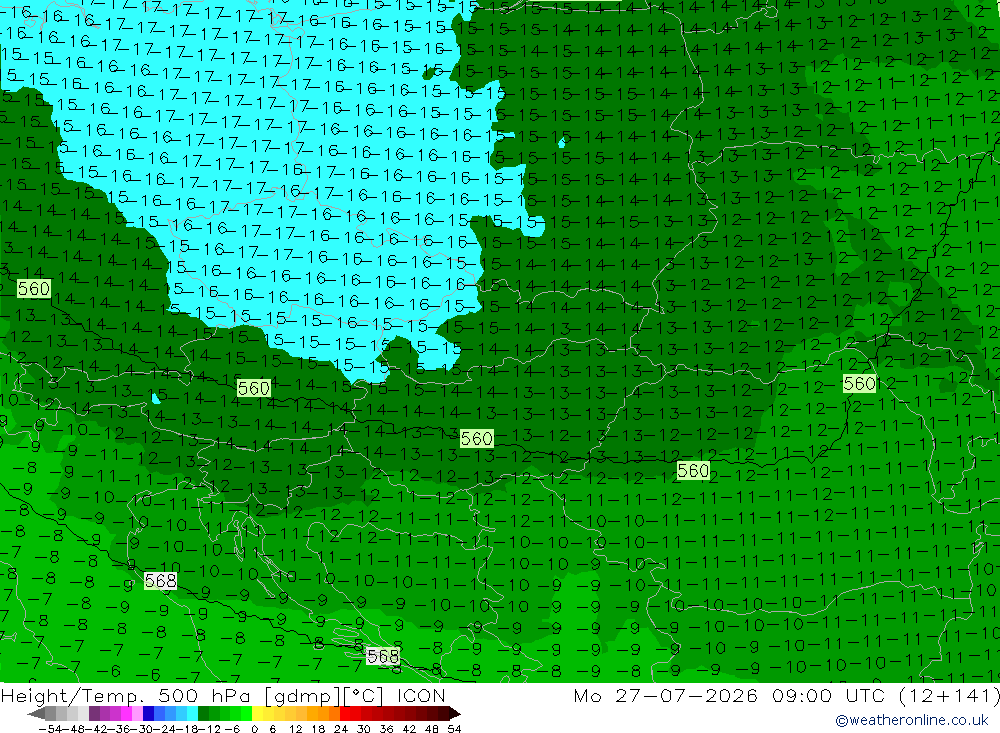Click the 560 contour label nearest the right edge
1000x733 pixels.
859,383
